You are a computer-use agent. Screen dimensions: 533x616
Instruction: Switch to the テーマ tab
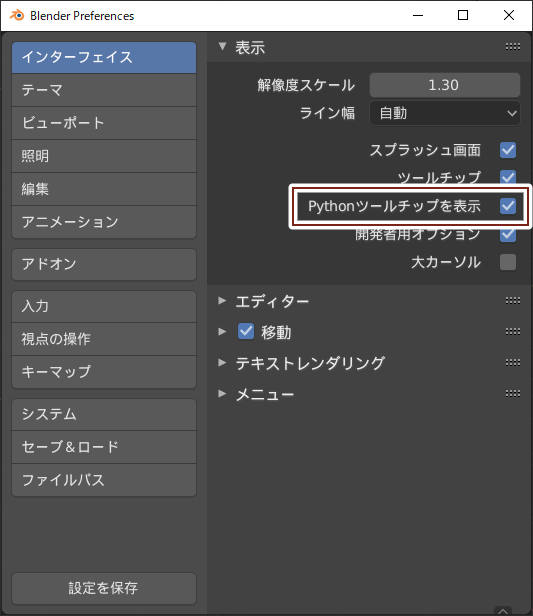104,90
